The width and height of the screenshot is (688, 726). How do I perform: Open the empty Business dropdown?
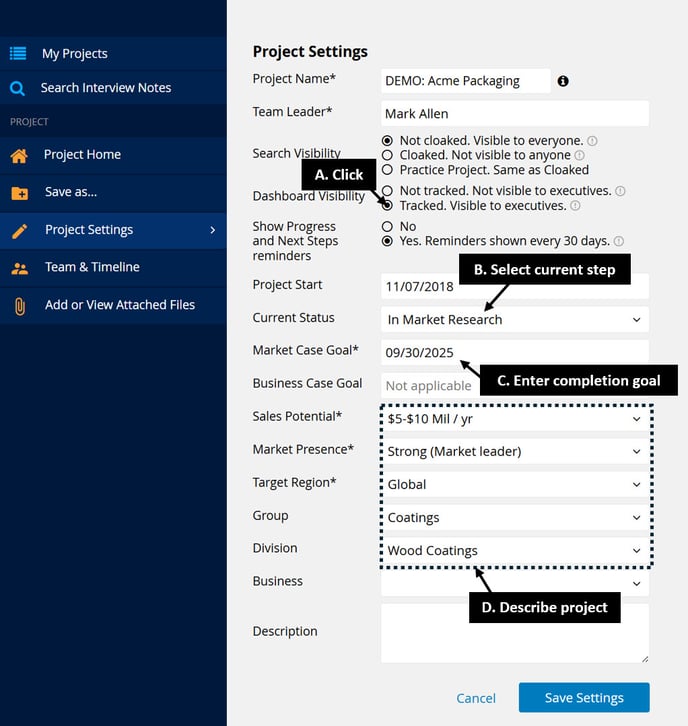(515, 583)
